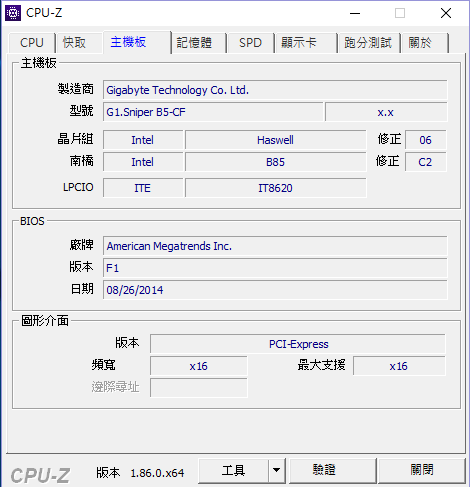Viewport: 470px width, 487px height.
Task: Click the 頻寬 link width value x16
Action: point(199,366)
